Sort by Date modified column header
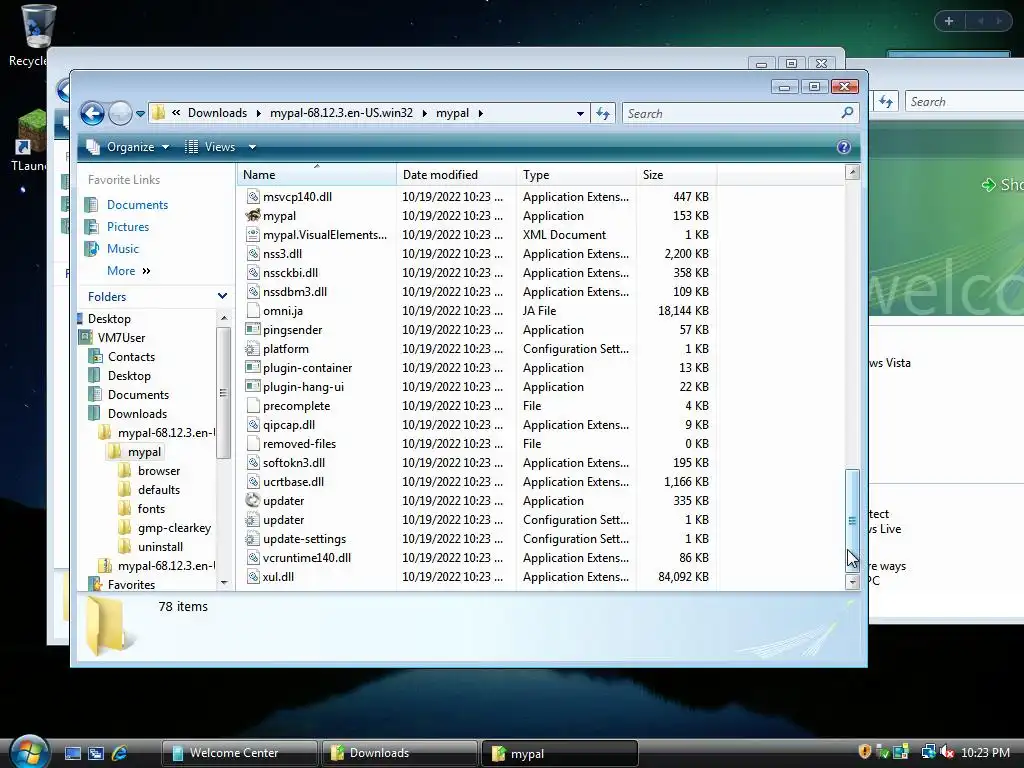Viewport: 1024px width, 768px height. [456, 174]
